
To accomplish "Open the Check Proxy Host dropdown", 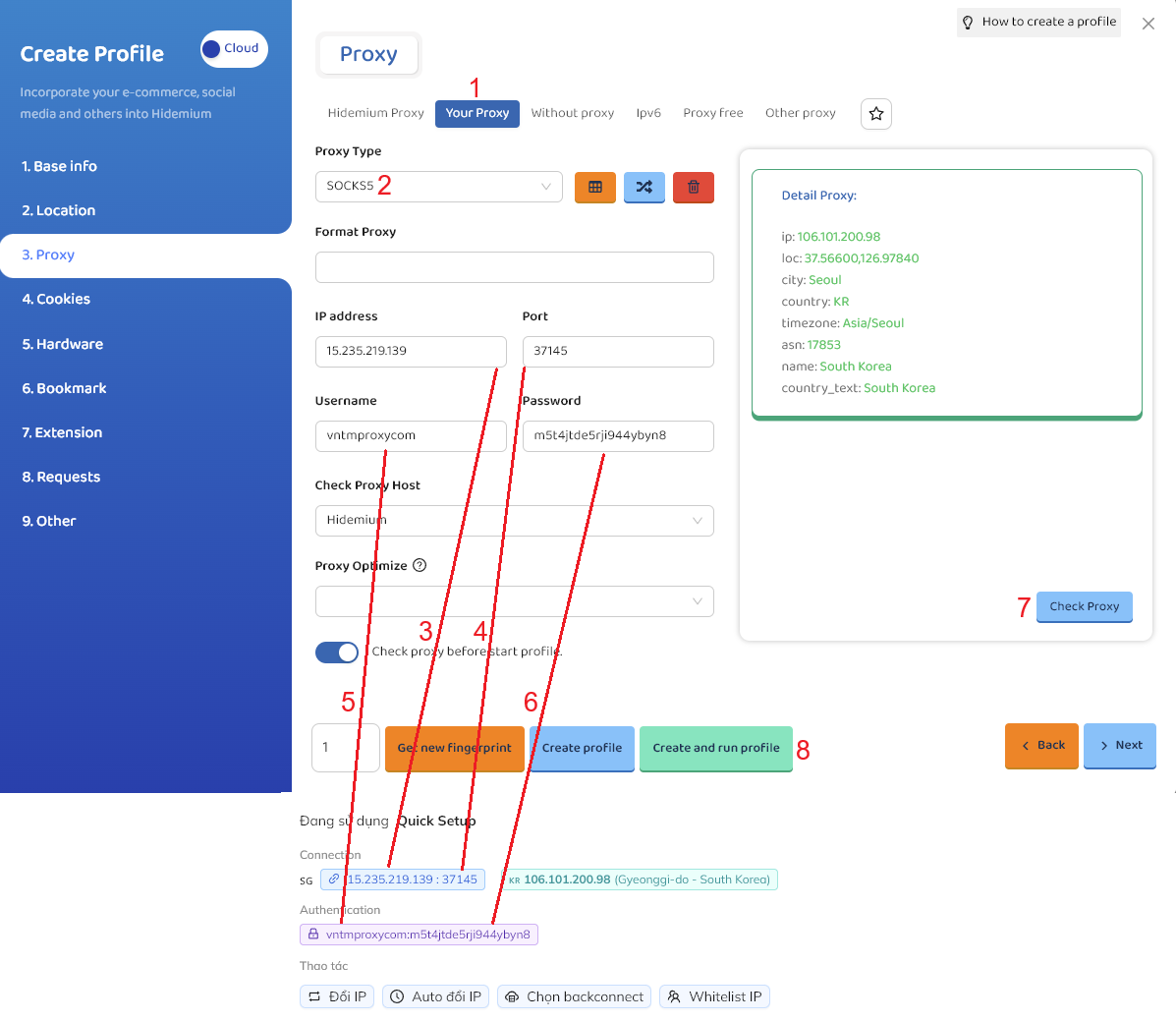I will [514, 521].
